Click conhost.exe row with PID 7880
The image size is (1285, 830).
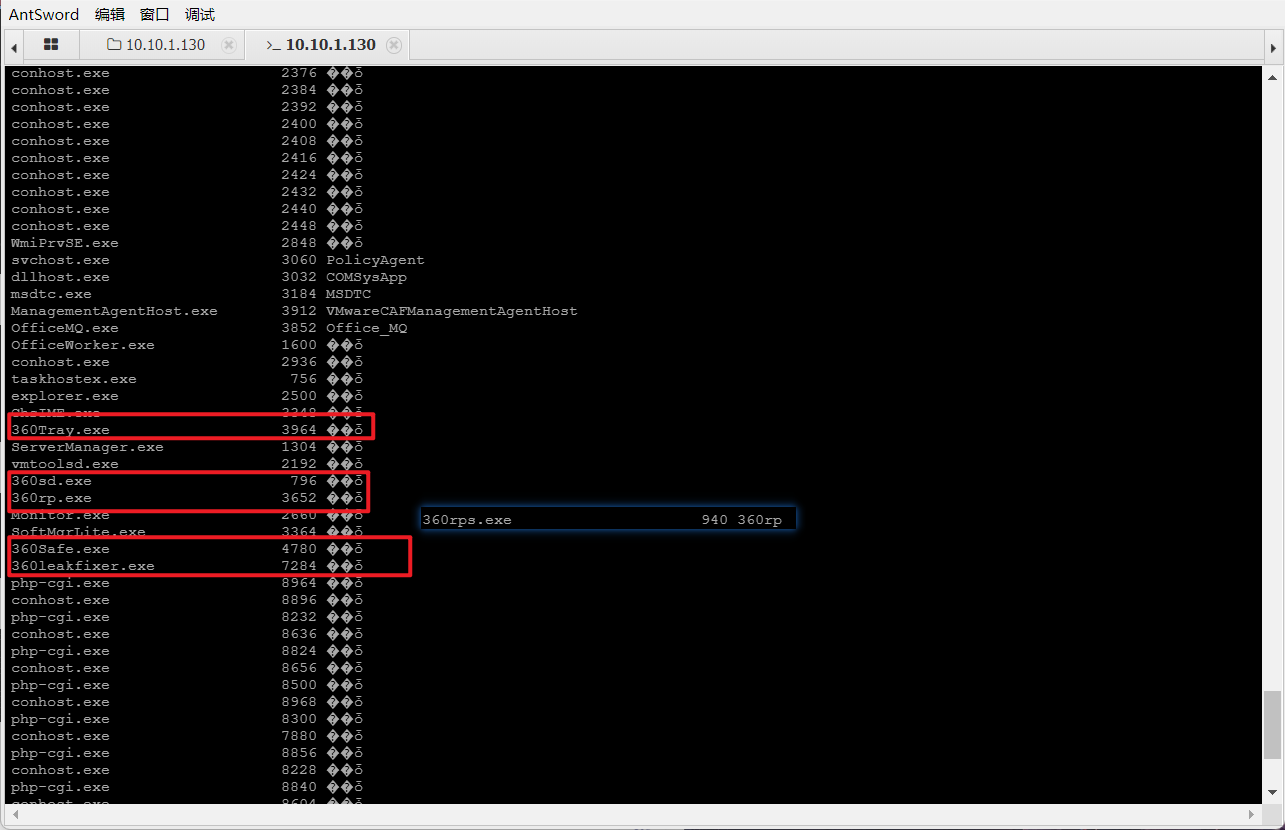click(187, 736)
